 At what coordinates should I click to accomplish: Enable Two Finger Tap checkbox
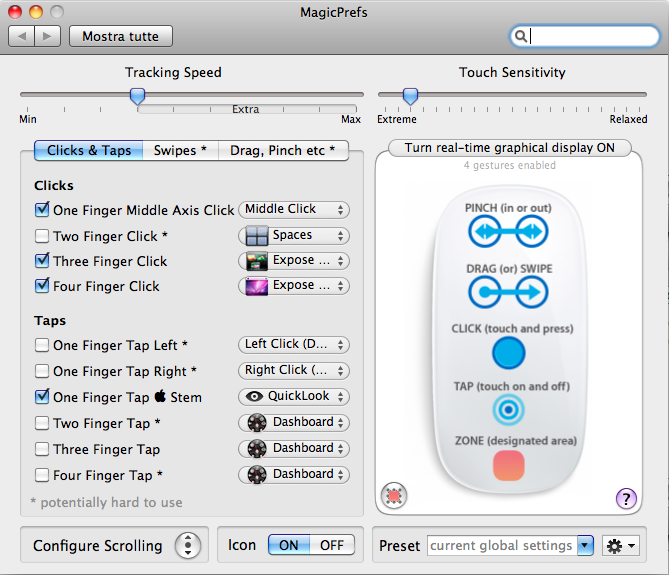[x=42, y=423]
